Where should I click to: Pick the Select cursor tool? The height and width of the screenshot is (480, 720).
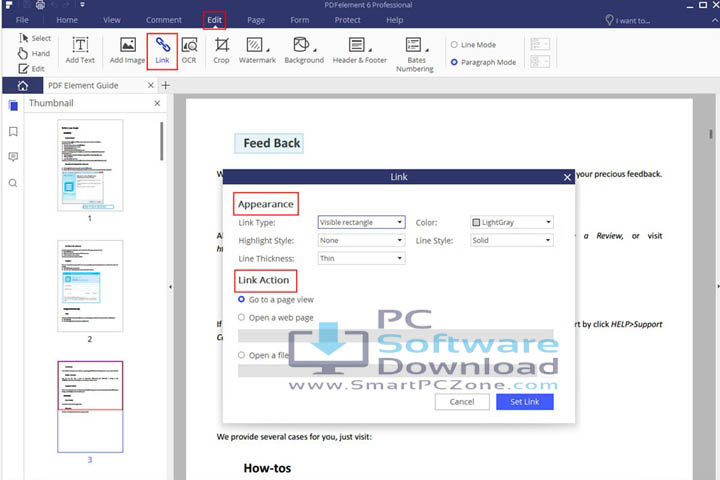pos(35,38)
